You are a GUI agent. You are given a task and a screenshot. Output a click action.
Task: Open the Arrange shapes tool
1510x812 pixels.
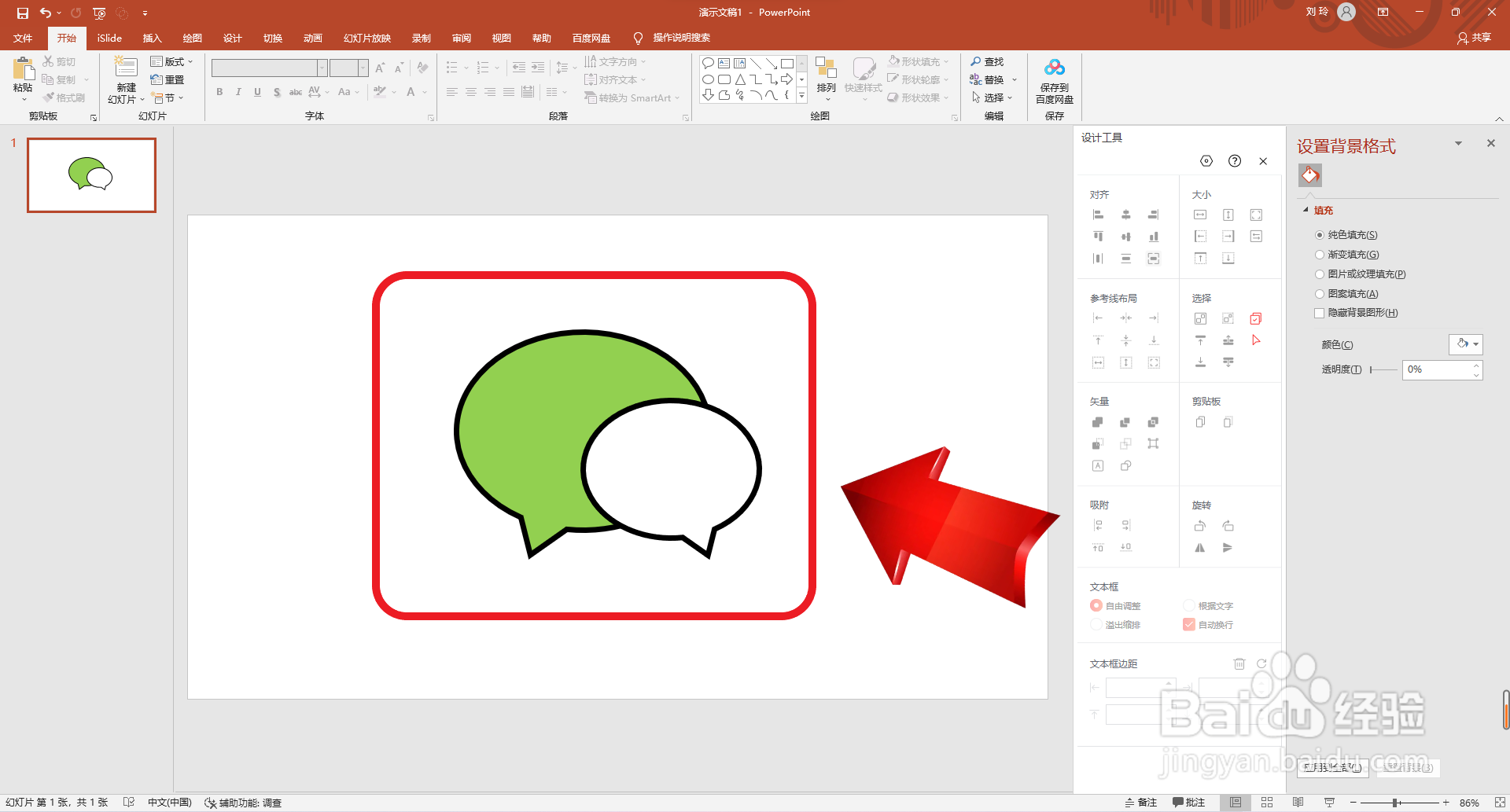coord(826,77)
